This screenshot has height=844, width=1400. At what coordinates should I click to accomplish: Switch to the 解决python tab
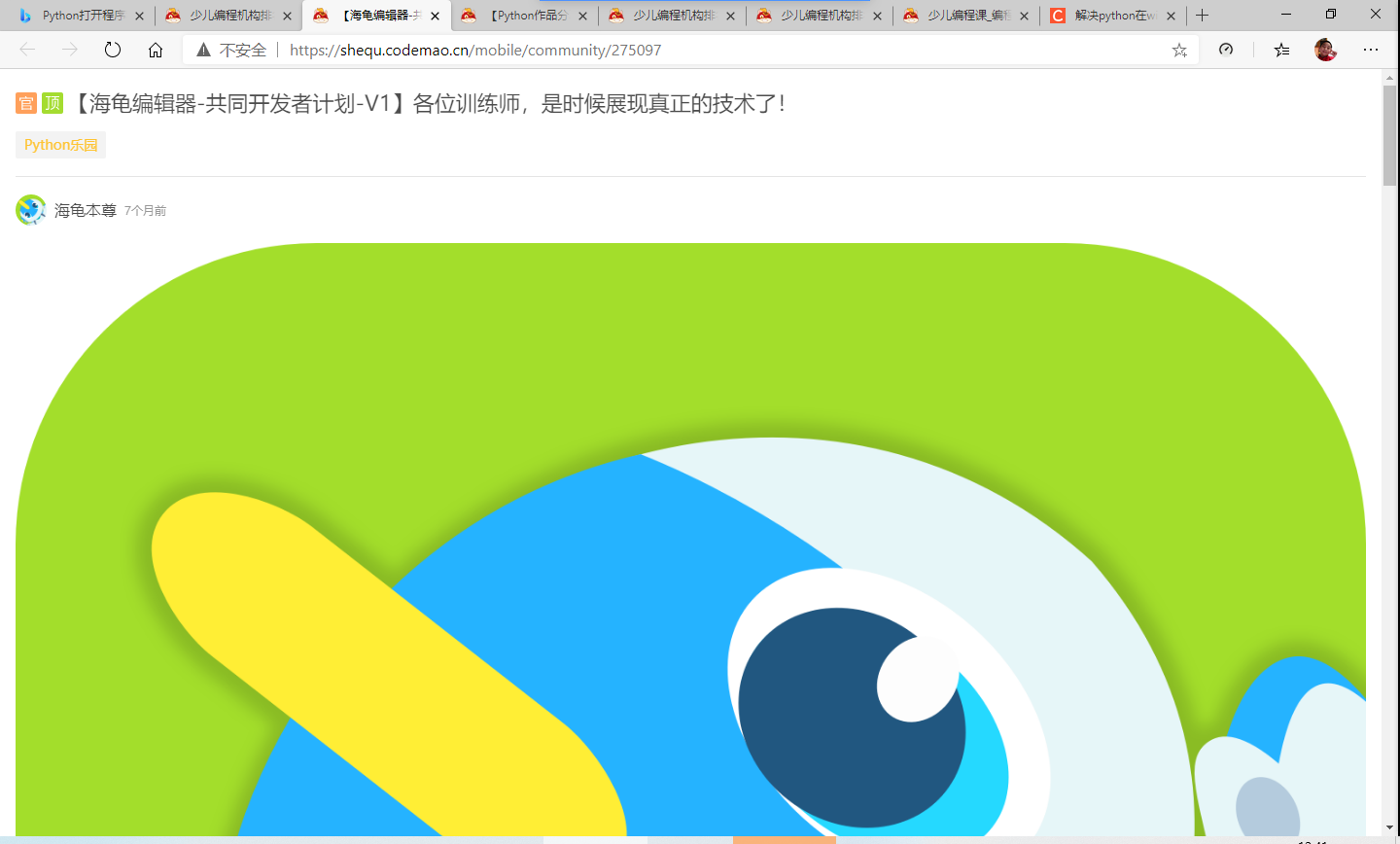click(1114, 16)
